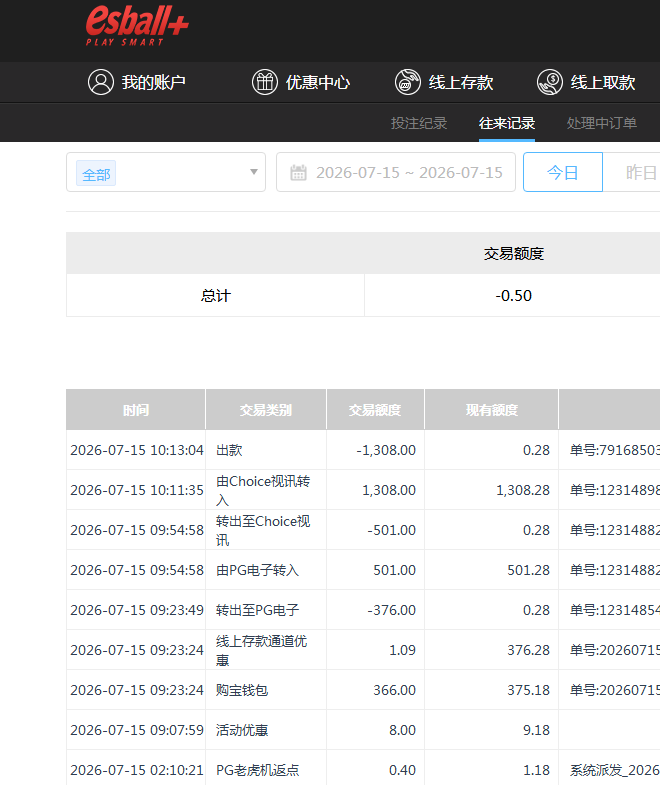Click the 全部 tag in the filter
The image size is (660, 785).
coord(96,174)
